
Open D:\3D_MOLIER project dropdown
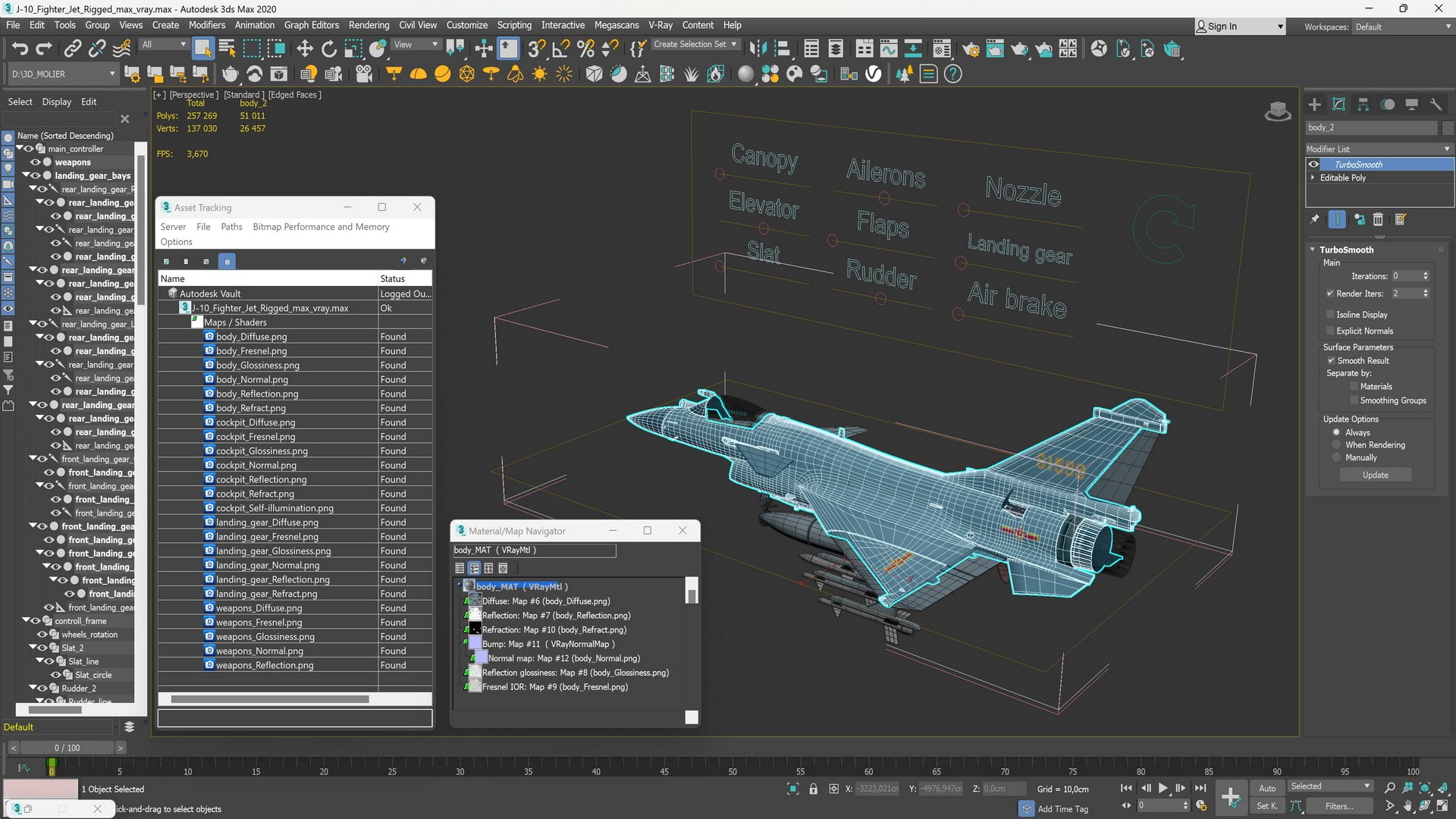62,74
